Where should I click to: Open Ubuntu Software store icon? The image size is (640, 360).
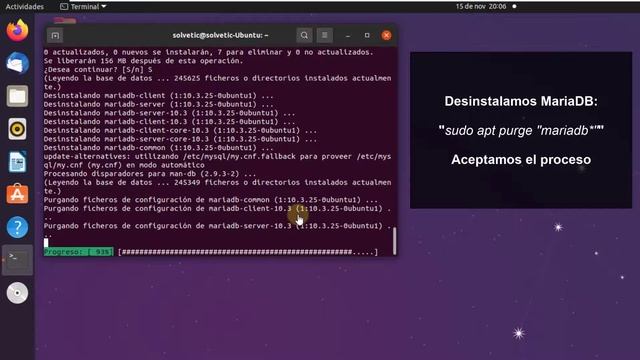[17, 194]
